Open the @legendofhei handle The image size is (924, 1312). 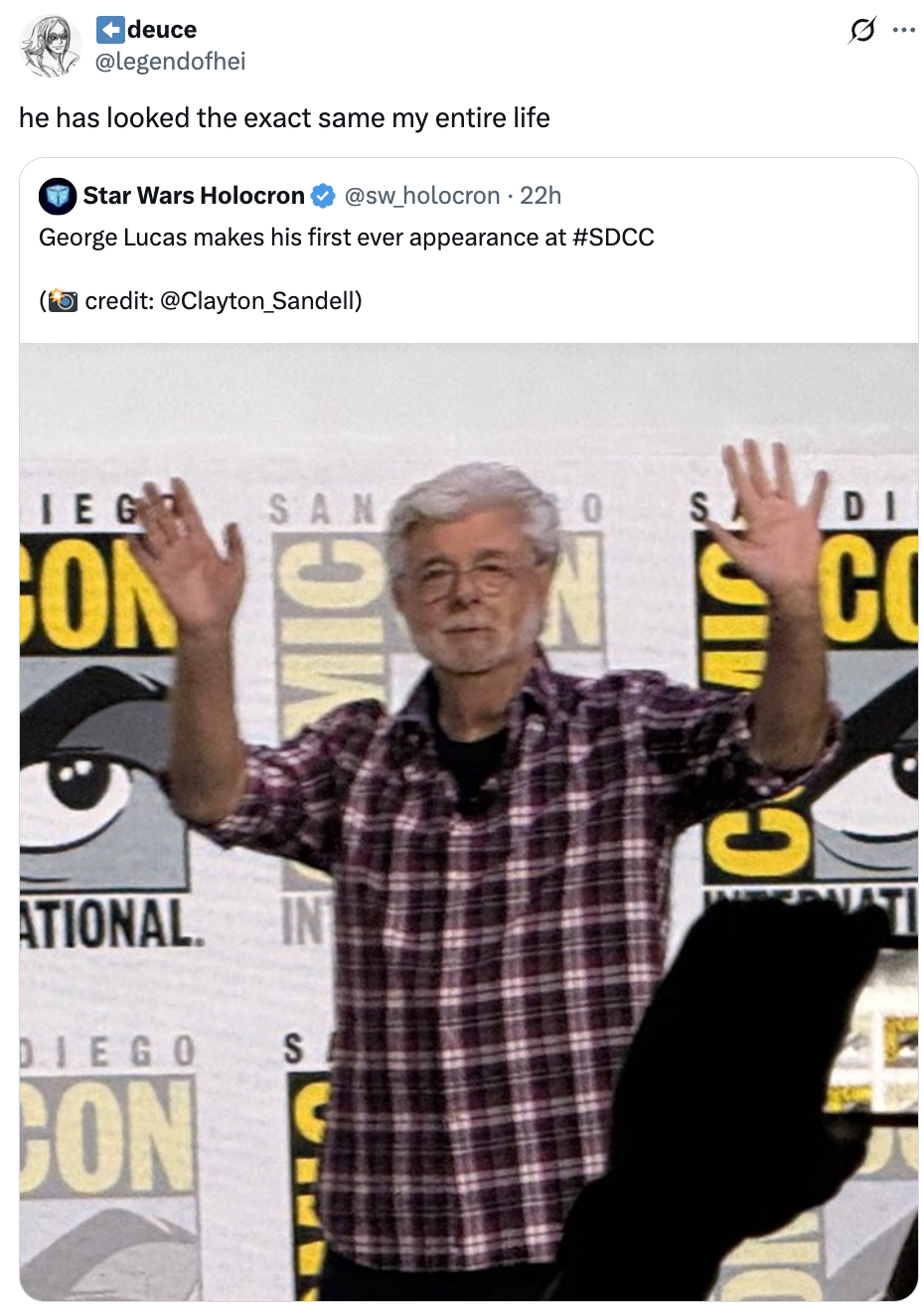[170, 62]
